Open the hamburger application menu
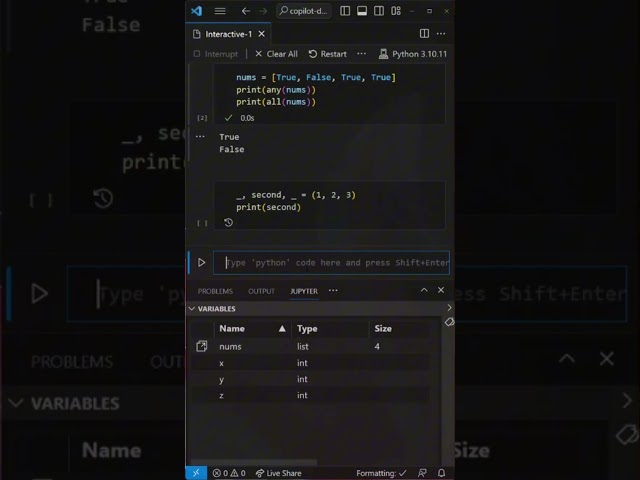 [220, 11]
